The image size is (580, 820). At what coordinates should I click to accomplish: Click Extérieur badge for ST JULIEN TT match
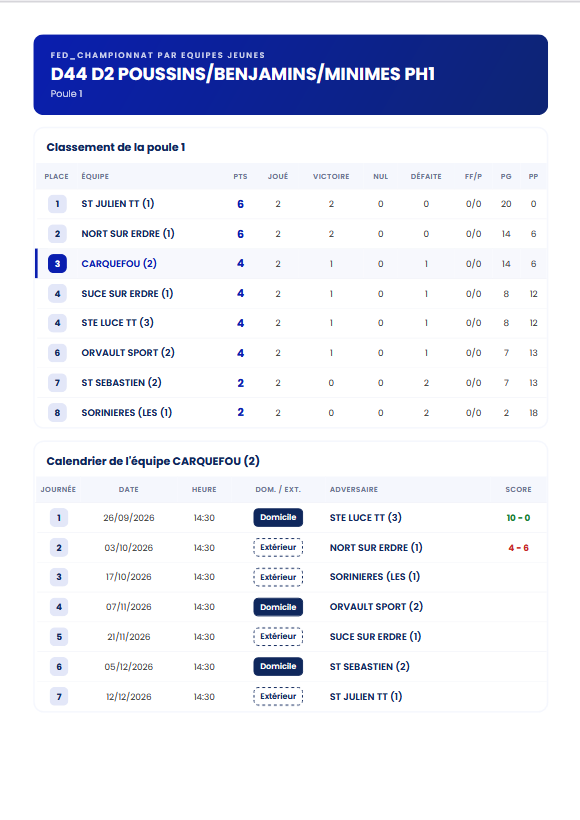click(x=278, y=696)
